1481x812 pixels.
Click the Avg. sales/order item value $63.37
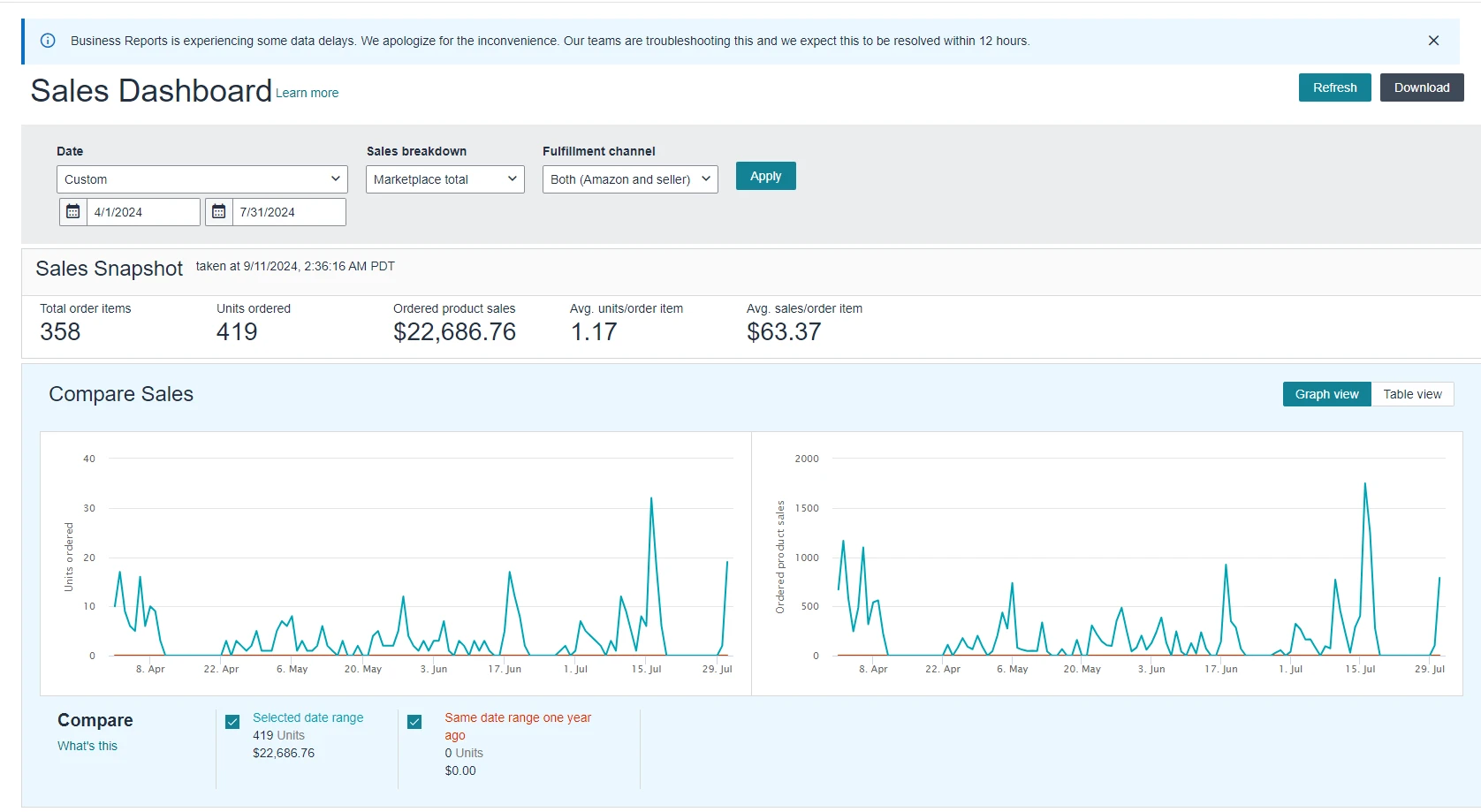tap(784, 332)
